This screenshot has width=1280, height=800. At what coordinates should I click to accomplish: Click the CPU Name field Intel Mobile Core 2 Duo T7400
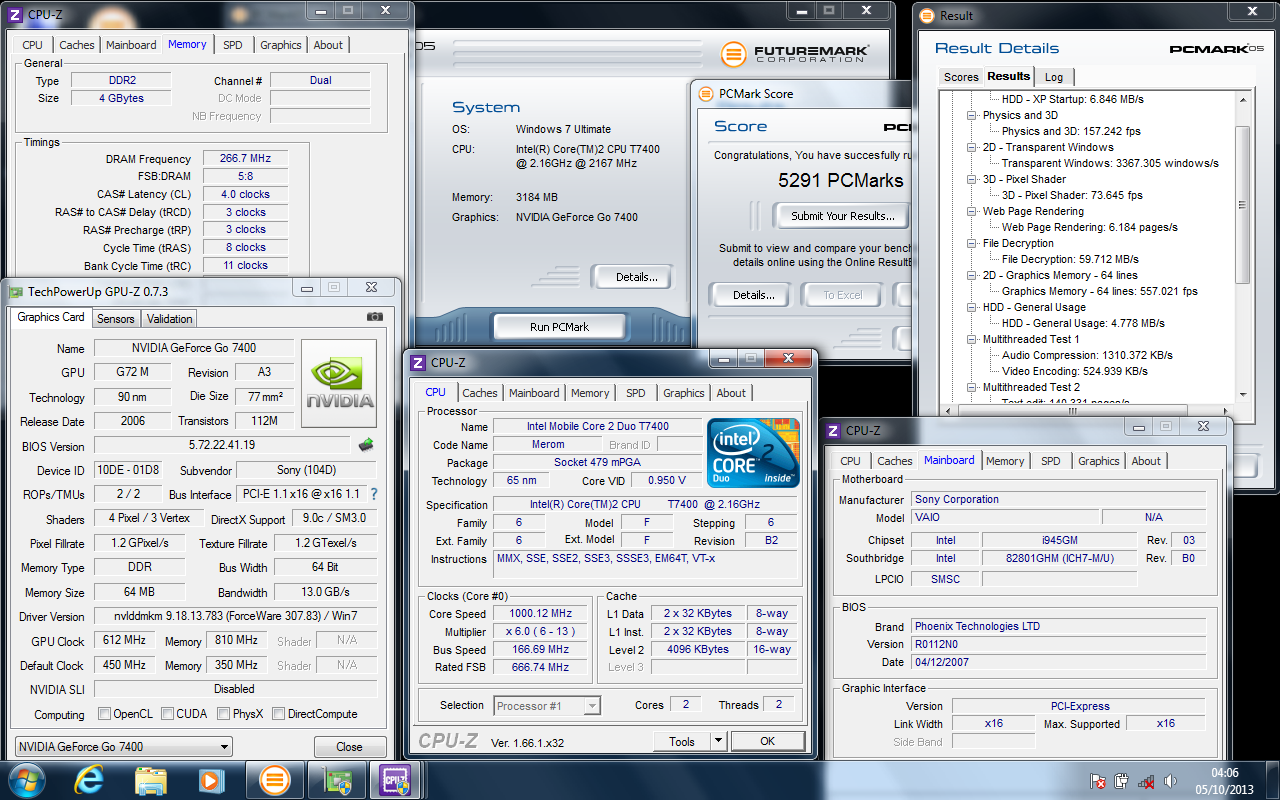598,426
